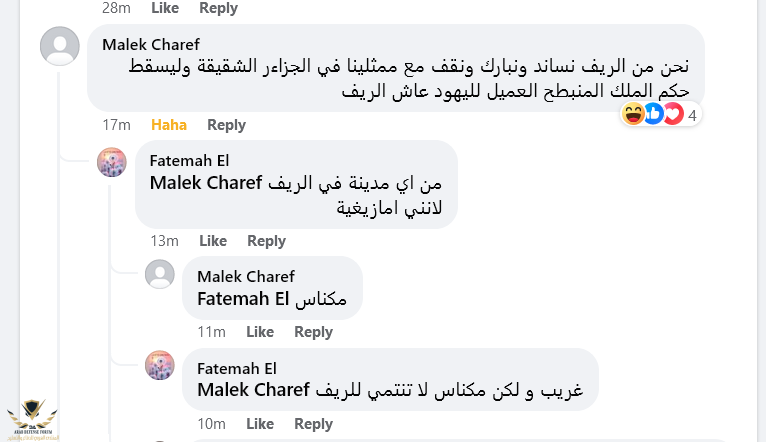Open Fatemah El's avatar on the last comment
Image resolution: width=766 pixels, height=442 pixels.
click(x=160, y=365)
